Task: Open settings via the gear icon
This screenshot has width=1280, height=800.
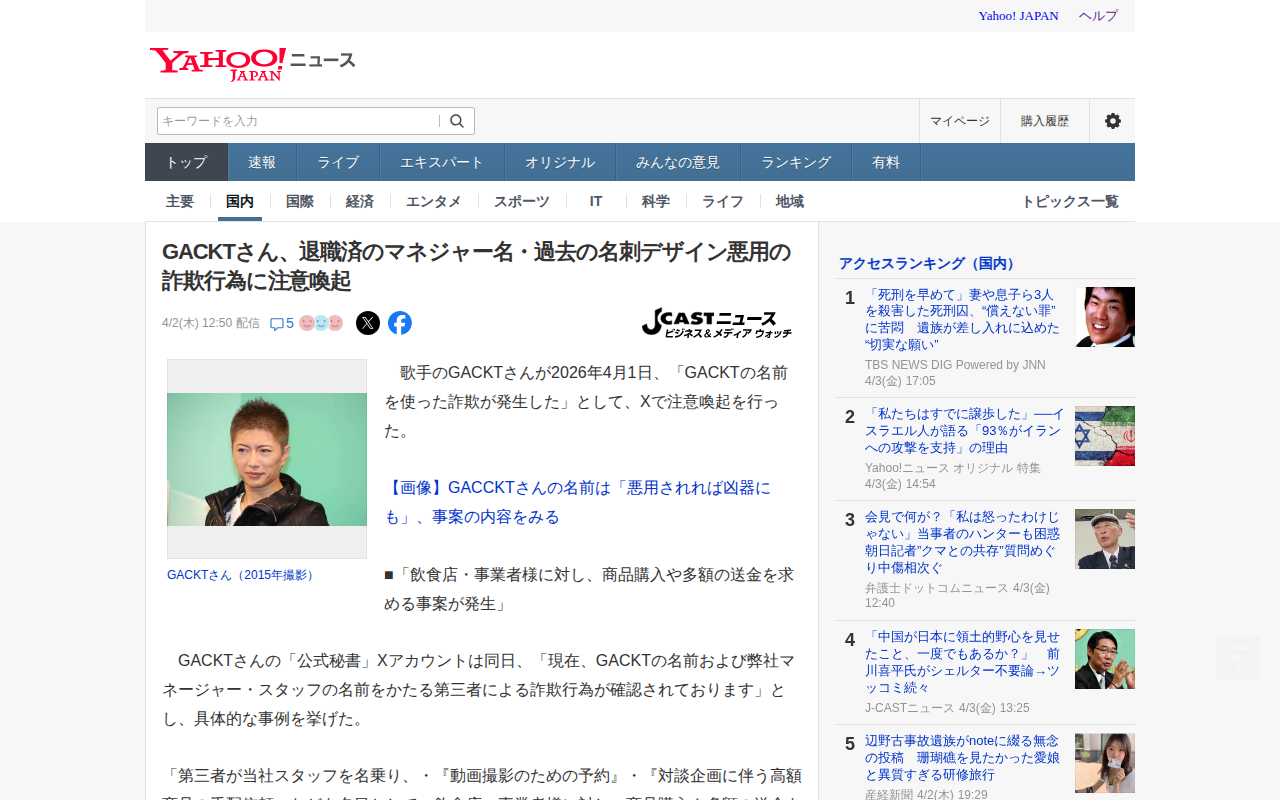Action: (x=1112, y=121)
